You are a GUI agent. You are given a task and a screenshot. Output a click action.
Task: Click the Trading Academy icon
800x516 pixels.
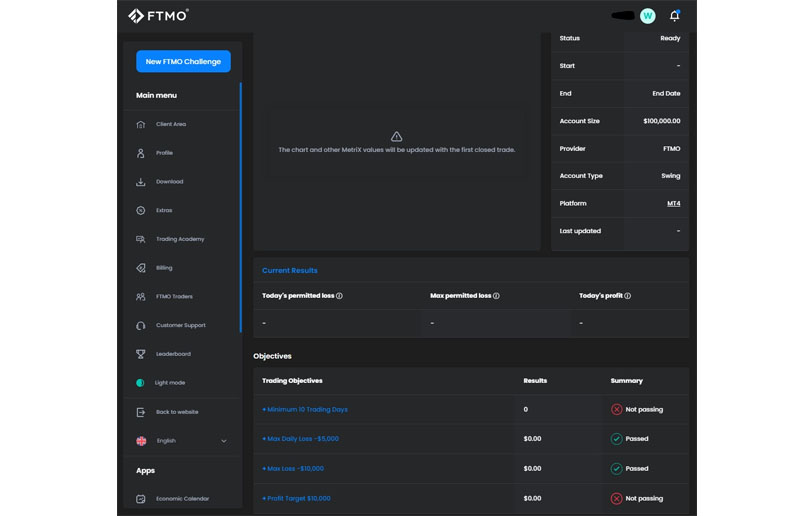point(141,239)
